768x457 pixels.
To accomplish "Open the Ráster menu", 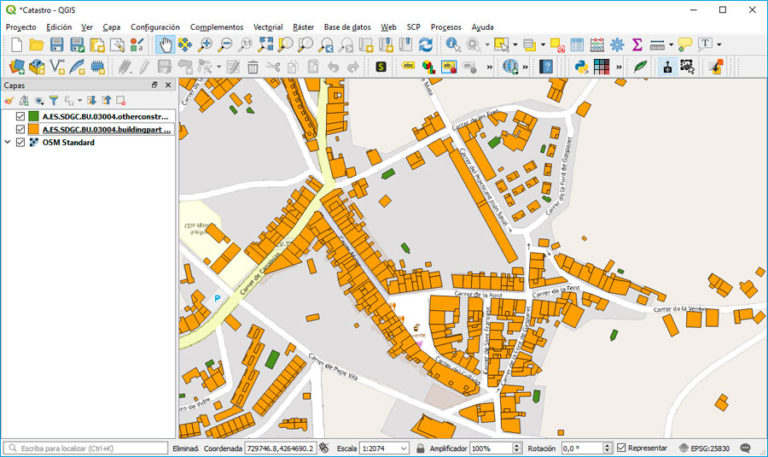I will point(303,27).
